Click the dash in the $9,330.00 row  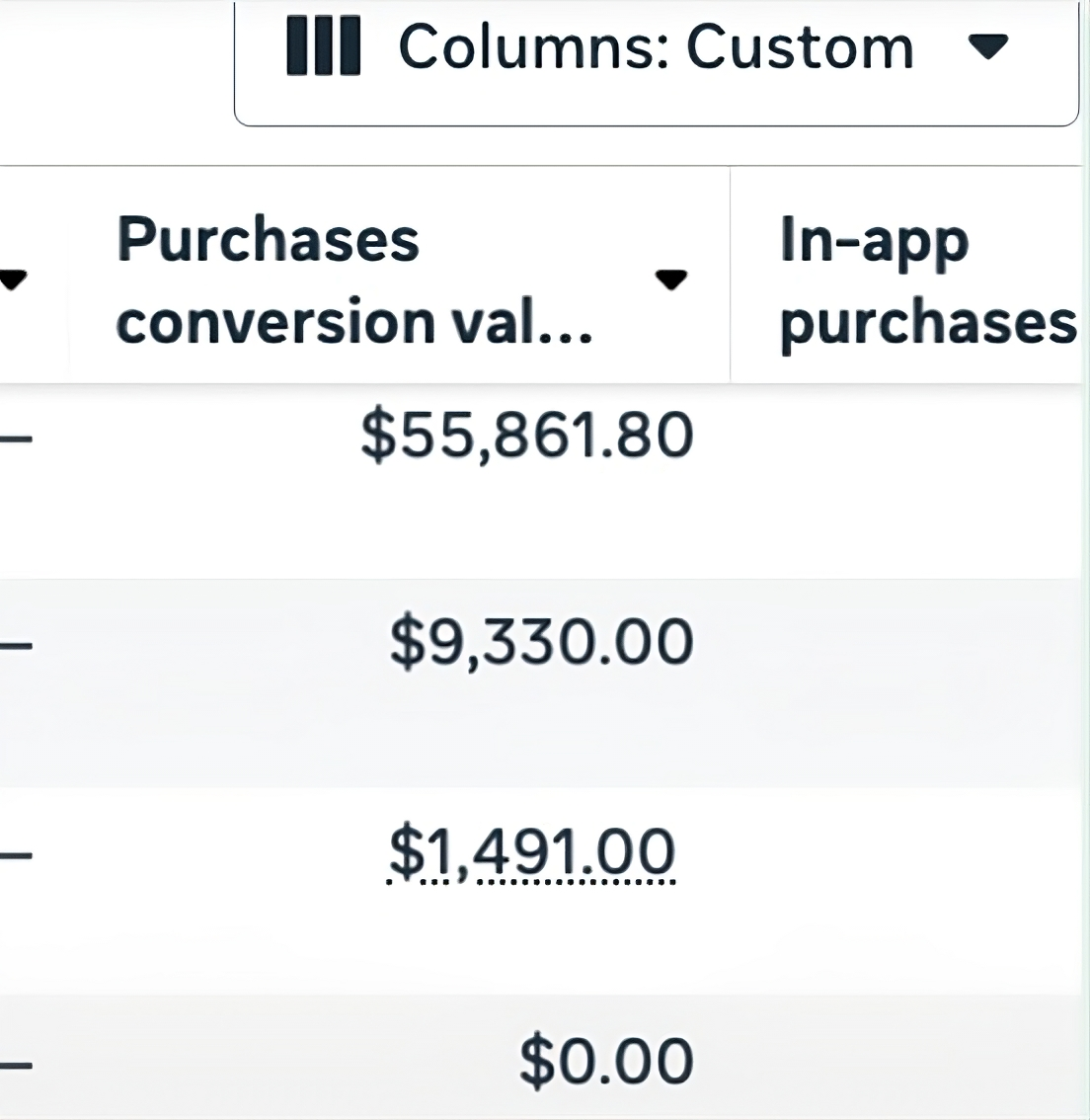pos(16,647)
